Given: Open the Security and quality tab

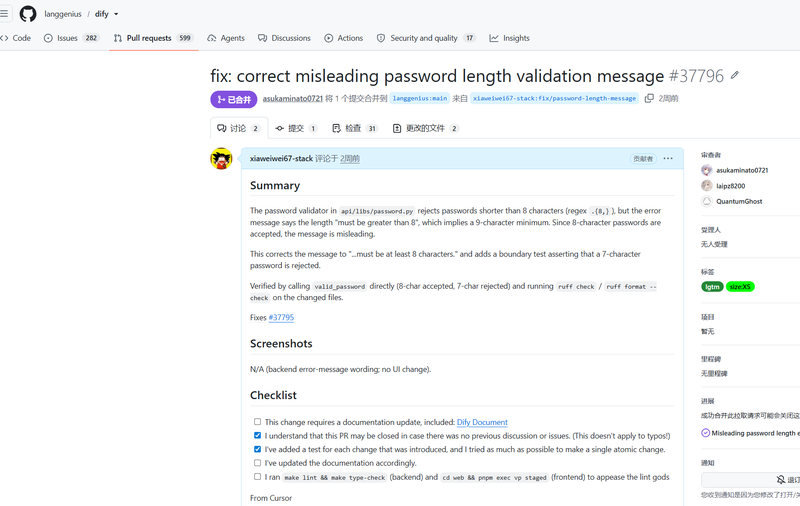Looking at the screenshot, I should [426, 38].
